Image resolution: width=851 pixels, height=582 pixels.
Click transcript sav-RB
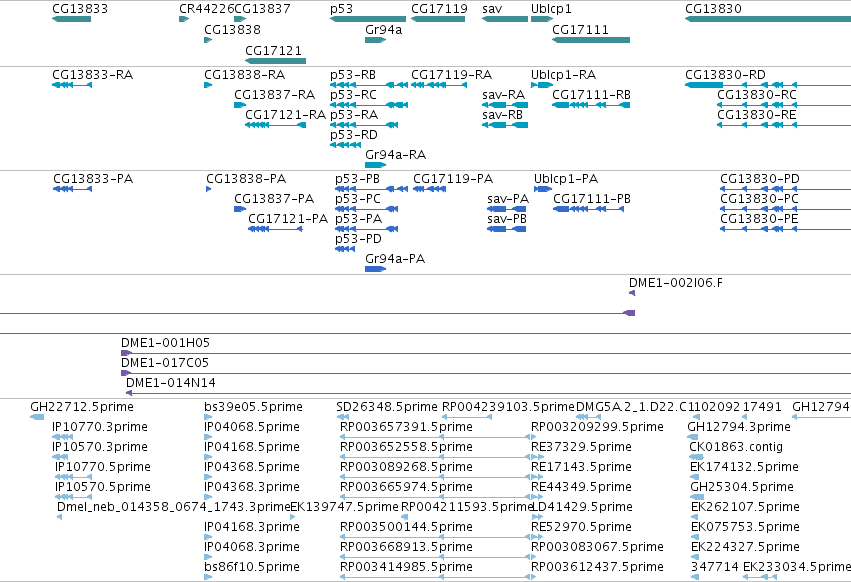coord(505,125)
